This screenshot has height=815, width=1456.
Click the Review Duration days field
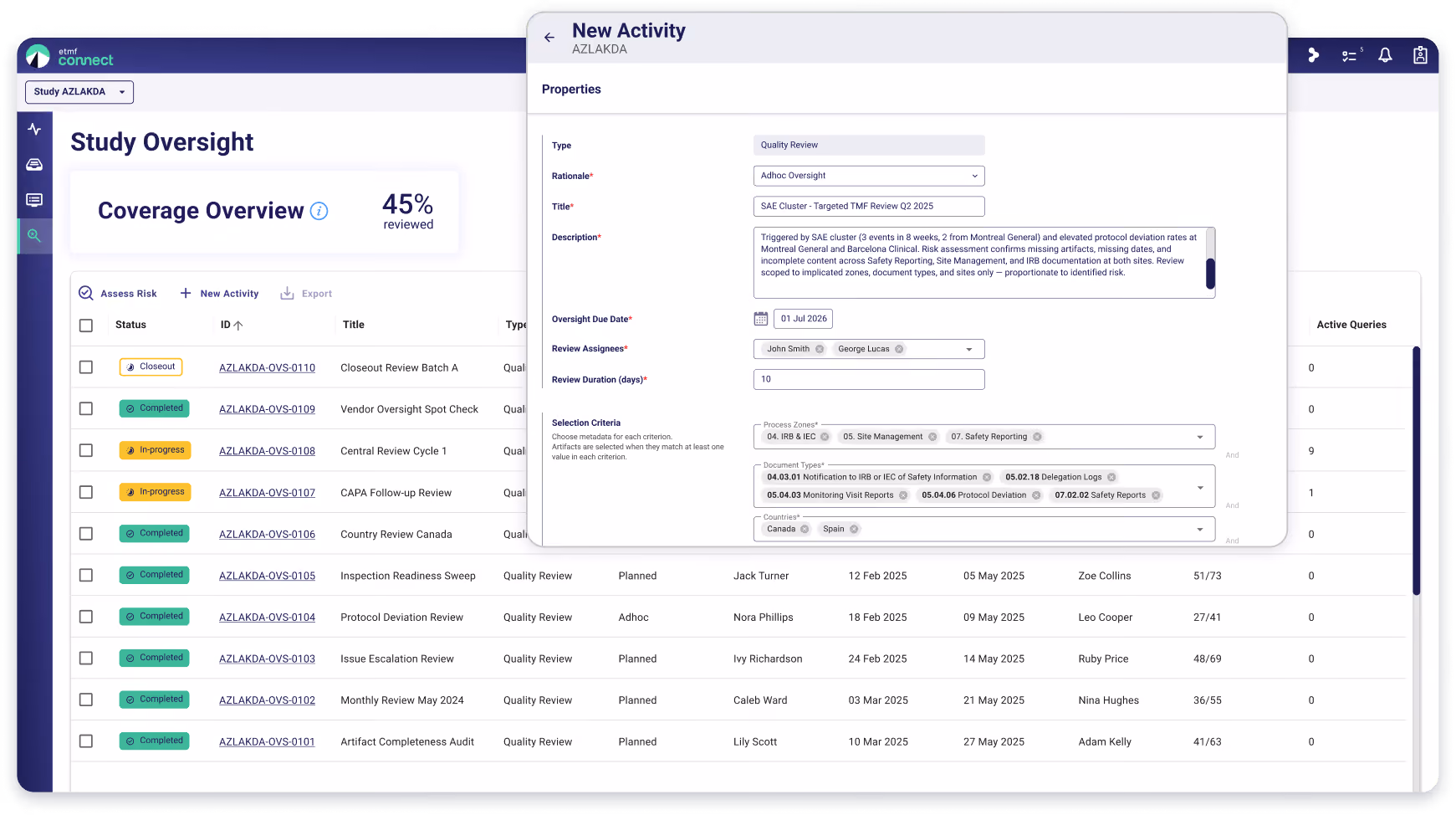869,379
